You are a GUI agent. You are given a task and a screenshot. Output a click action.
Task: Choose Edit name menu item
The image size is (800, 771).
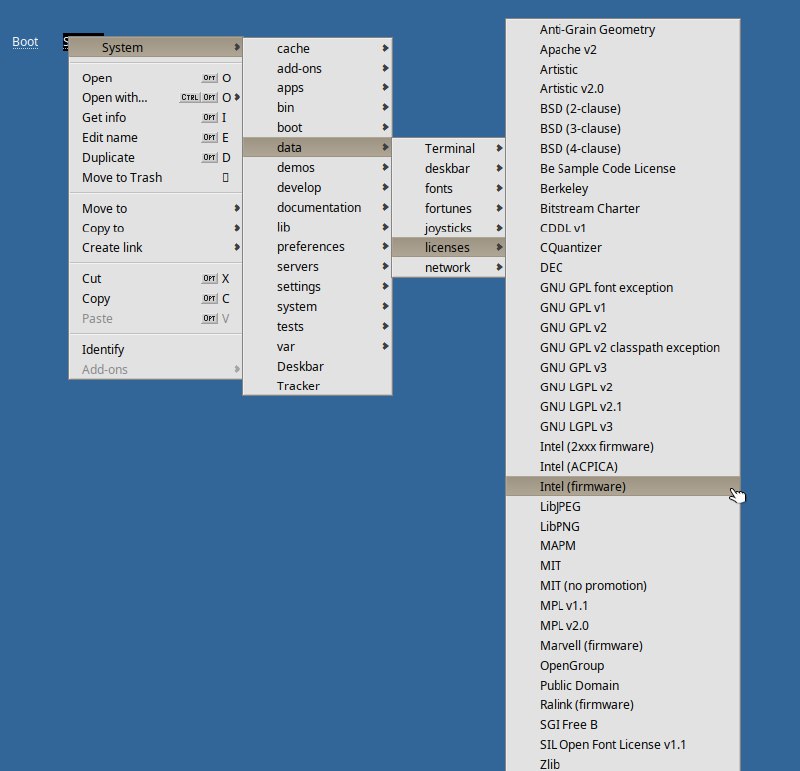point(110,138)
